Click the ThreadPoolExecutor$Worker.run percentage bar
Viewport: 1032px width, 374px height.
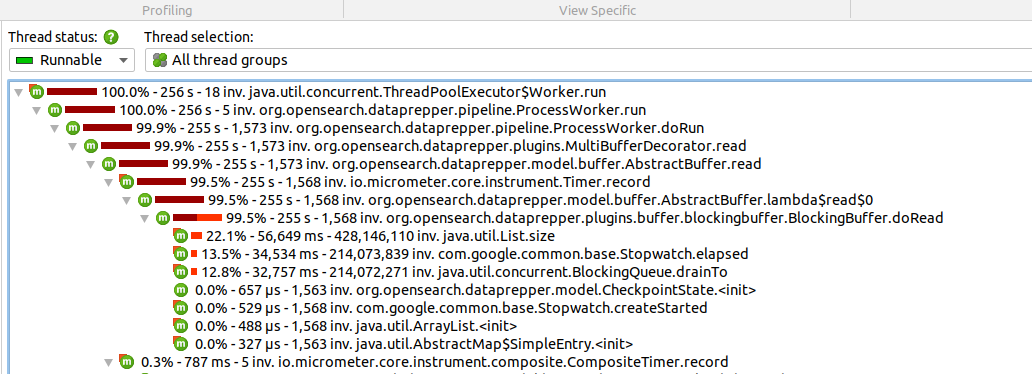point(72,92)
